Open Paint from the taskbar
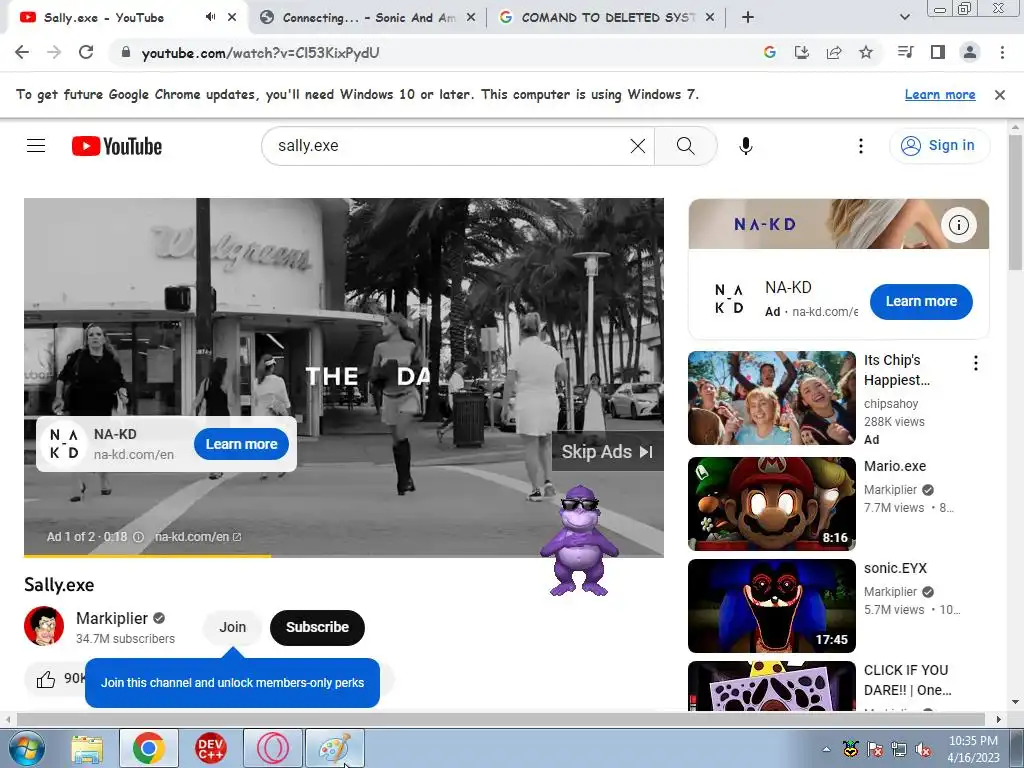This screenshot has height=768, width=1024. [x=335, y=748]
